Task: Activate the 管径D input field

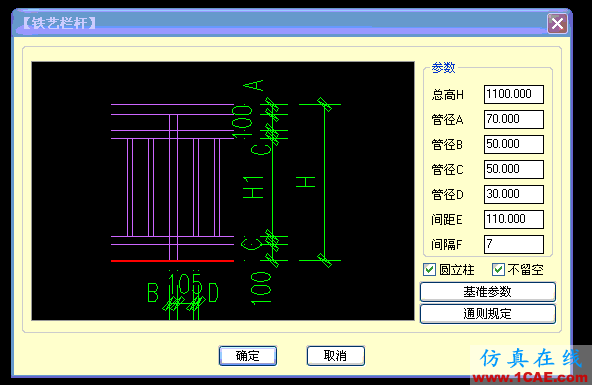Action: click(514, 194)
